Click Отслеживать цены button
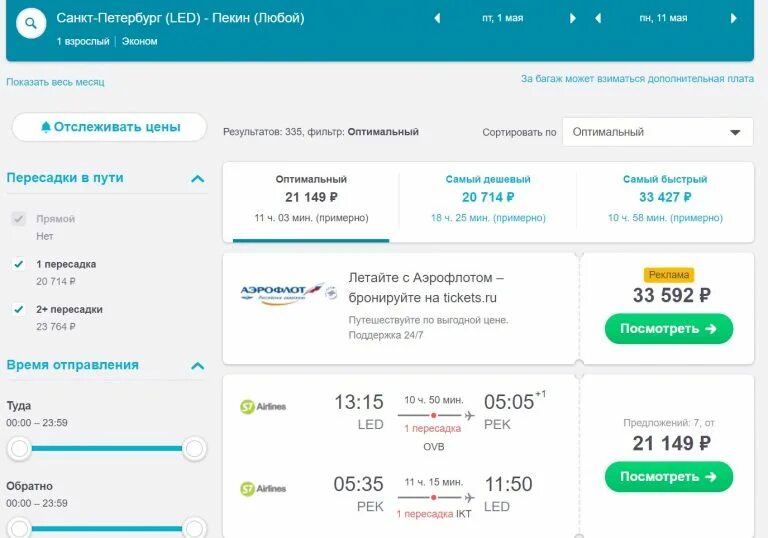This screenshot has width=768, height=538. point(109,127)
